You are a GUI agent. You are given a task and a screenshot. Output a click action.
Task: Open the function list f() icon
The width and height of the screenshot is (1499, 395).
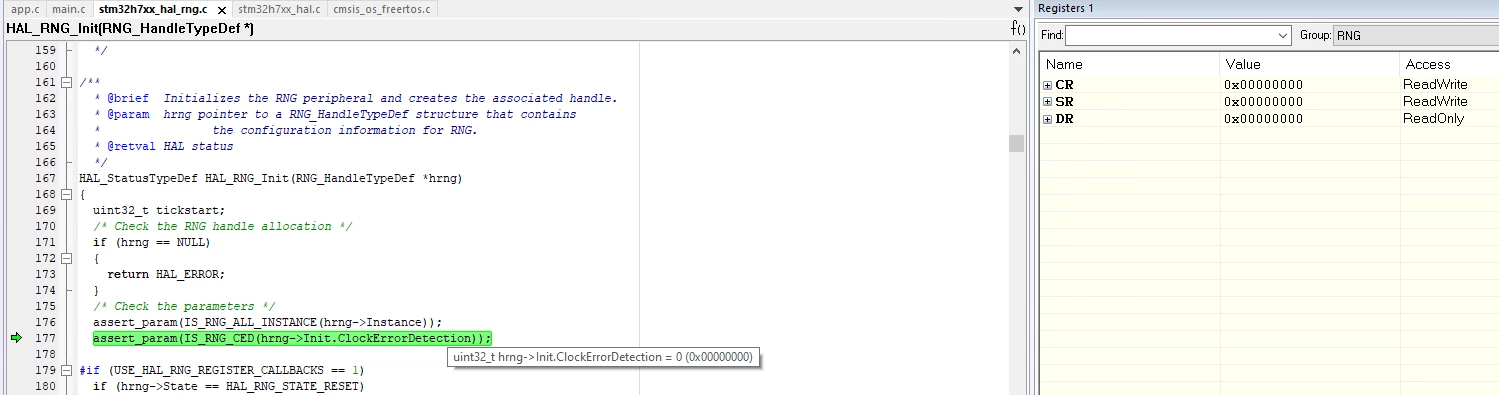pyautogui.click(x=1018, y=29)
